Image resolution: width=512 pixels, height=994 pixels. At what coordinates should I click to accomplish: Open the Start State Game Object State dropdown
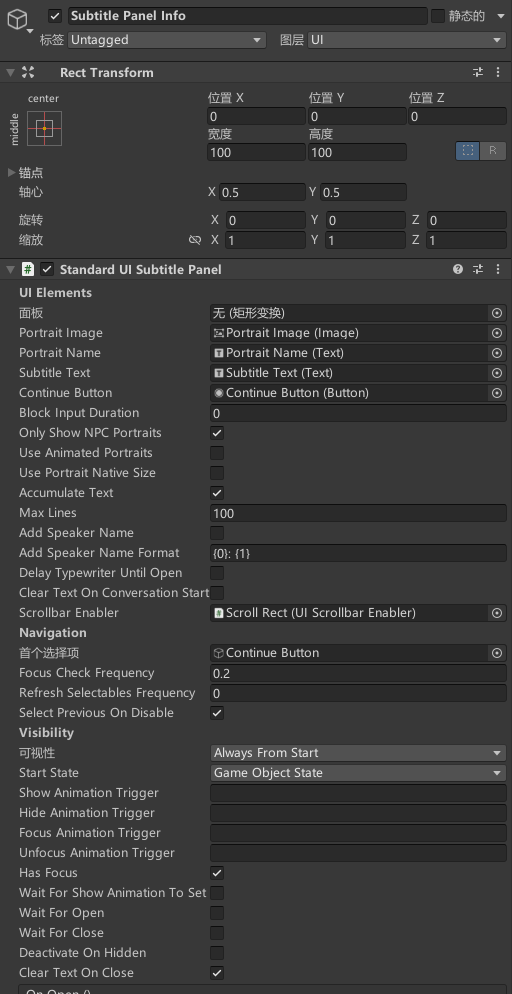(358, 773)
